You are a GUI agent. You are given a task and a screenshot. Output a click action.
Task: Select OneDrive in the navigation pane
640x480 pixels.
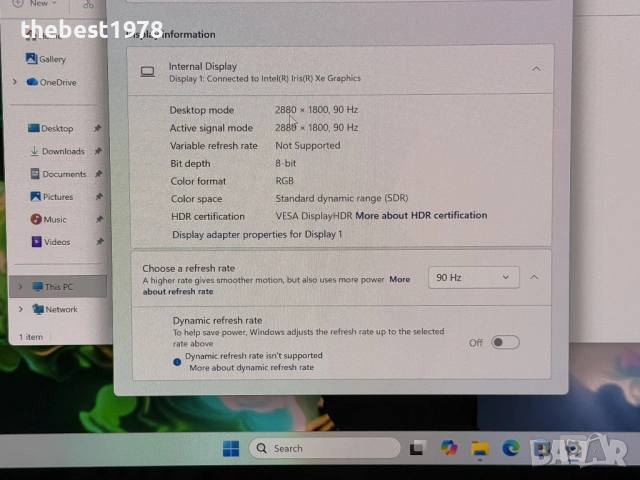pos(51,82)
